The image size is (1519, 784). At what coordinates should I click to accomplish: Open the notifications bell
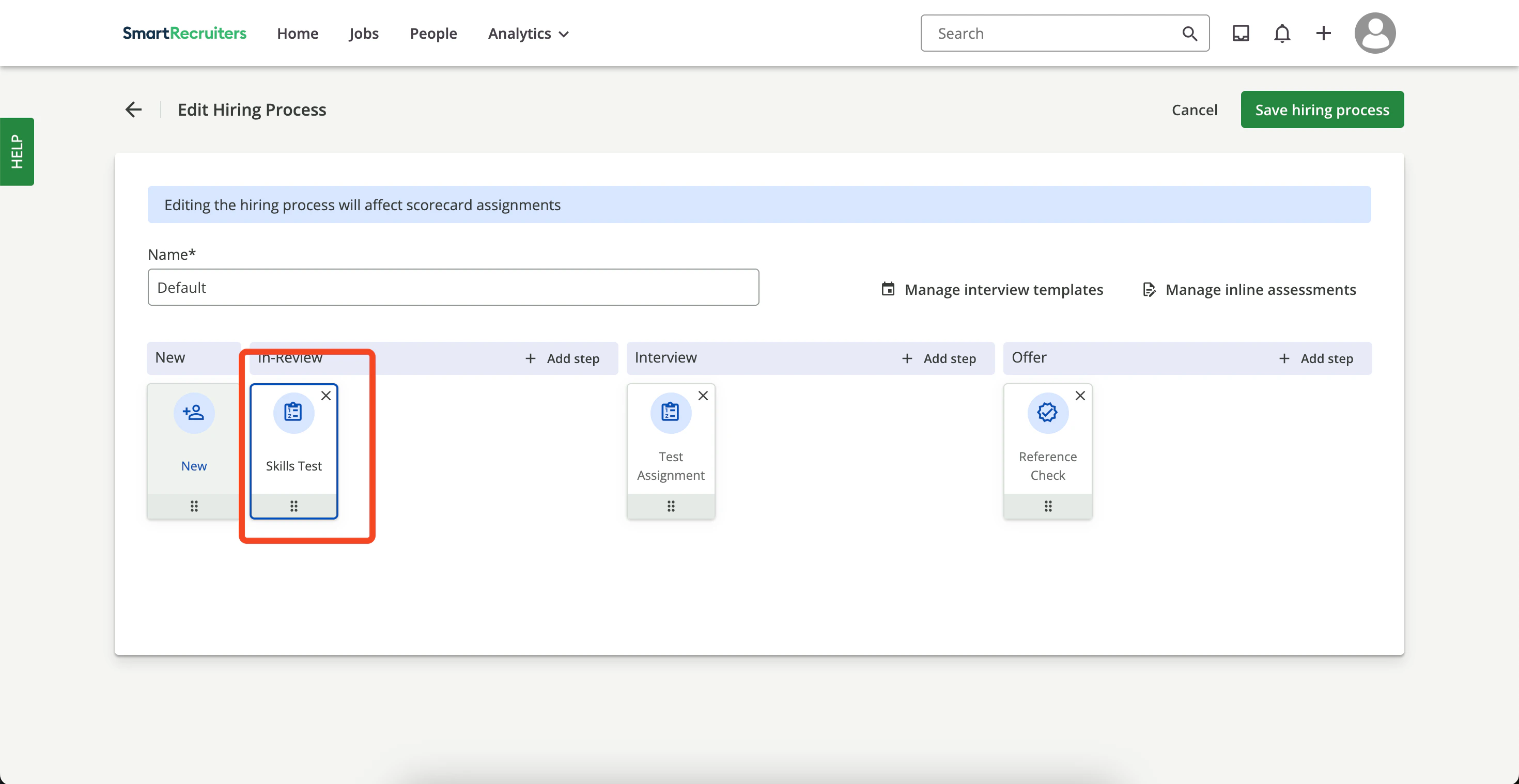1282,34
